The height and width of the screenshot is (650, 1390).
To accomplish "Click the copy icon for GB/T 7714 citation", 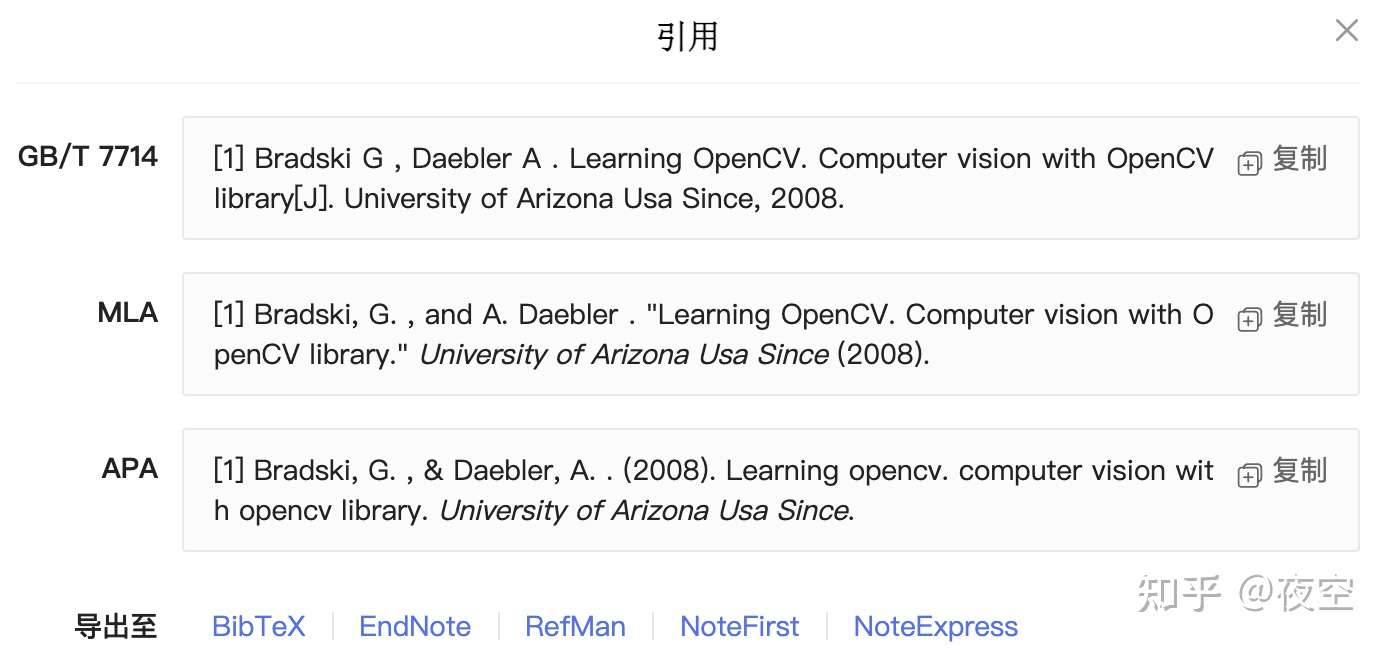I will click(1249, 164).
